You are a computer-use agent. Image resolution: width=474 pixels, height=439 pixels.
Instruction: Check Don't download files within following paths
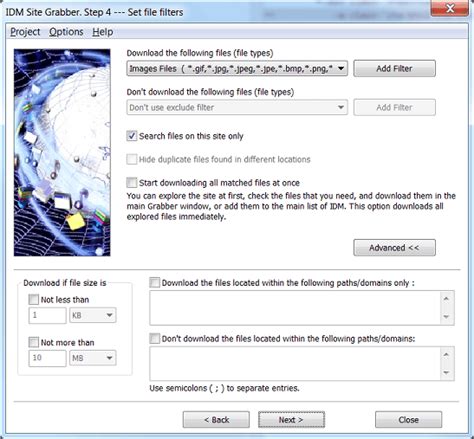(x=155, y=339)
